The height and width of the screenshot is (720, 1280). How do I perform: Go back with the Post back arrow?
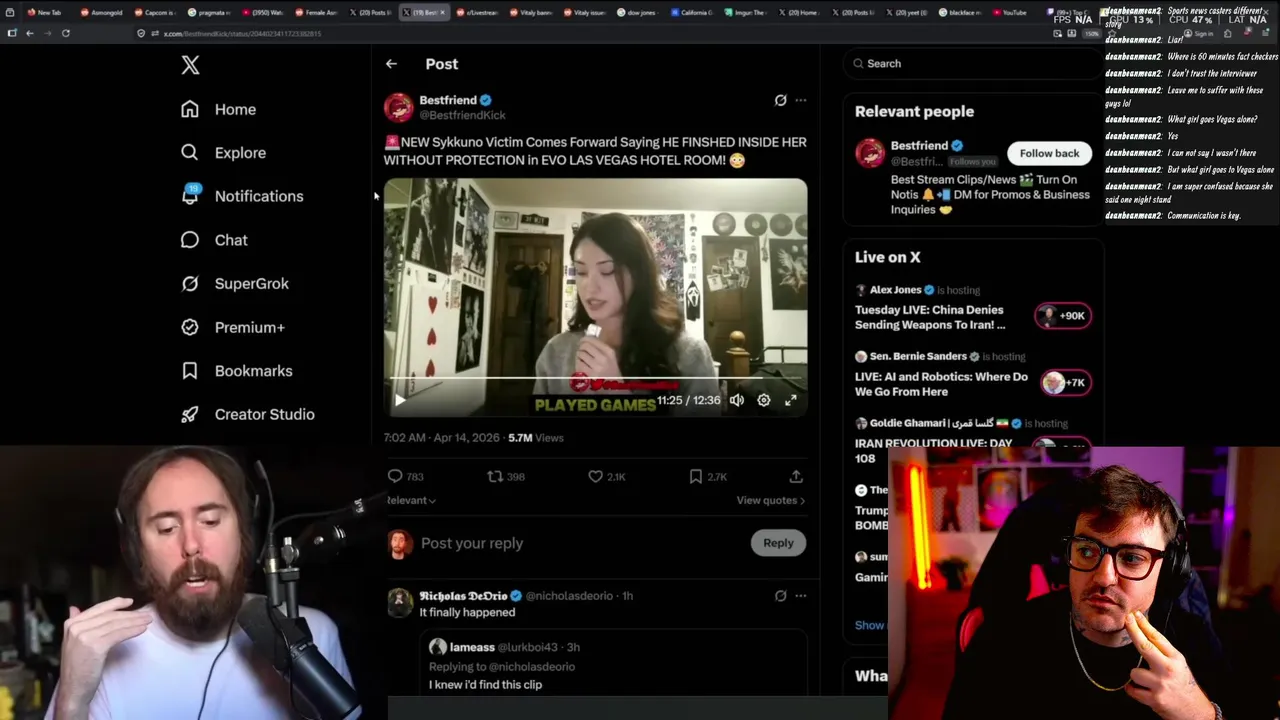[x=391, y=64]
